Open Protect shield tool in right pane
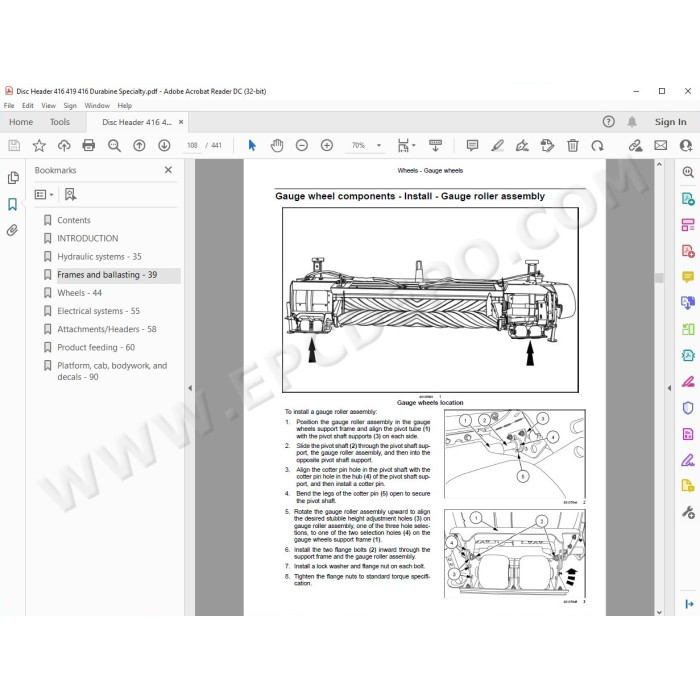 tap(688, 408)
